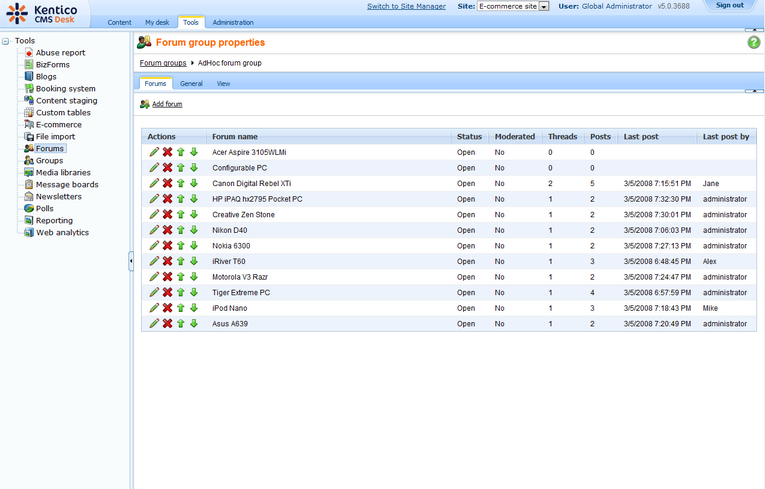Click the Switch to Site Manager link
The height and width of the screenshot is (489, 765).
pos(406,6)
